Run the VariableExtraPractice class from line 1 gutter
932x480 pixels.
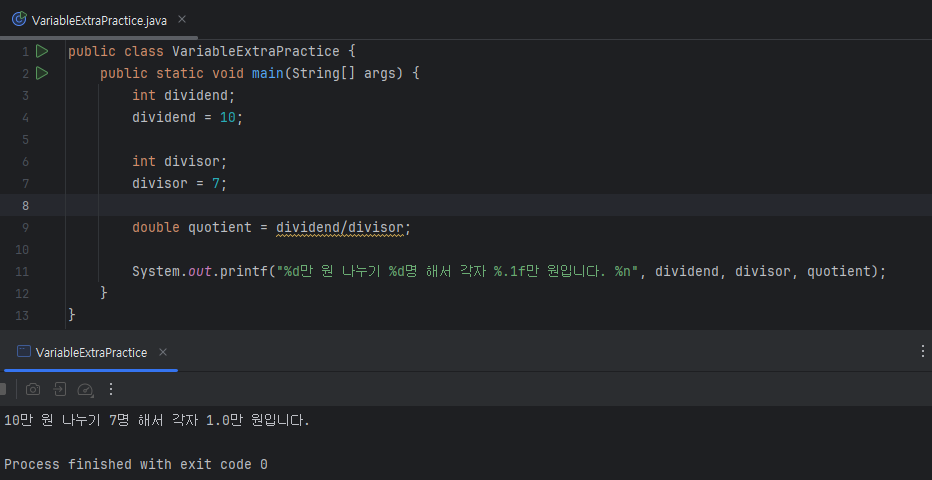click(x=42, y=52)
